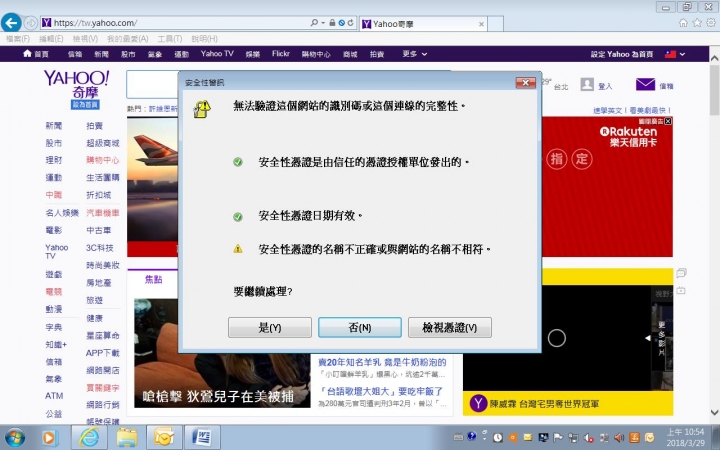Expand the 更多 dropdown in nav bar

415,54
